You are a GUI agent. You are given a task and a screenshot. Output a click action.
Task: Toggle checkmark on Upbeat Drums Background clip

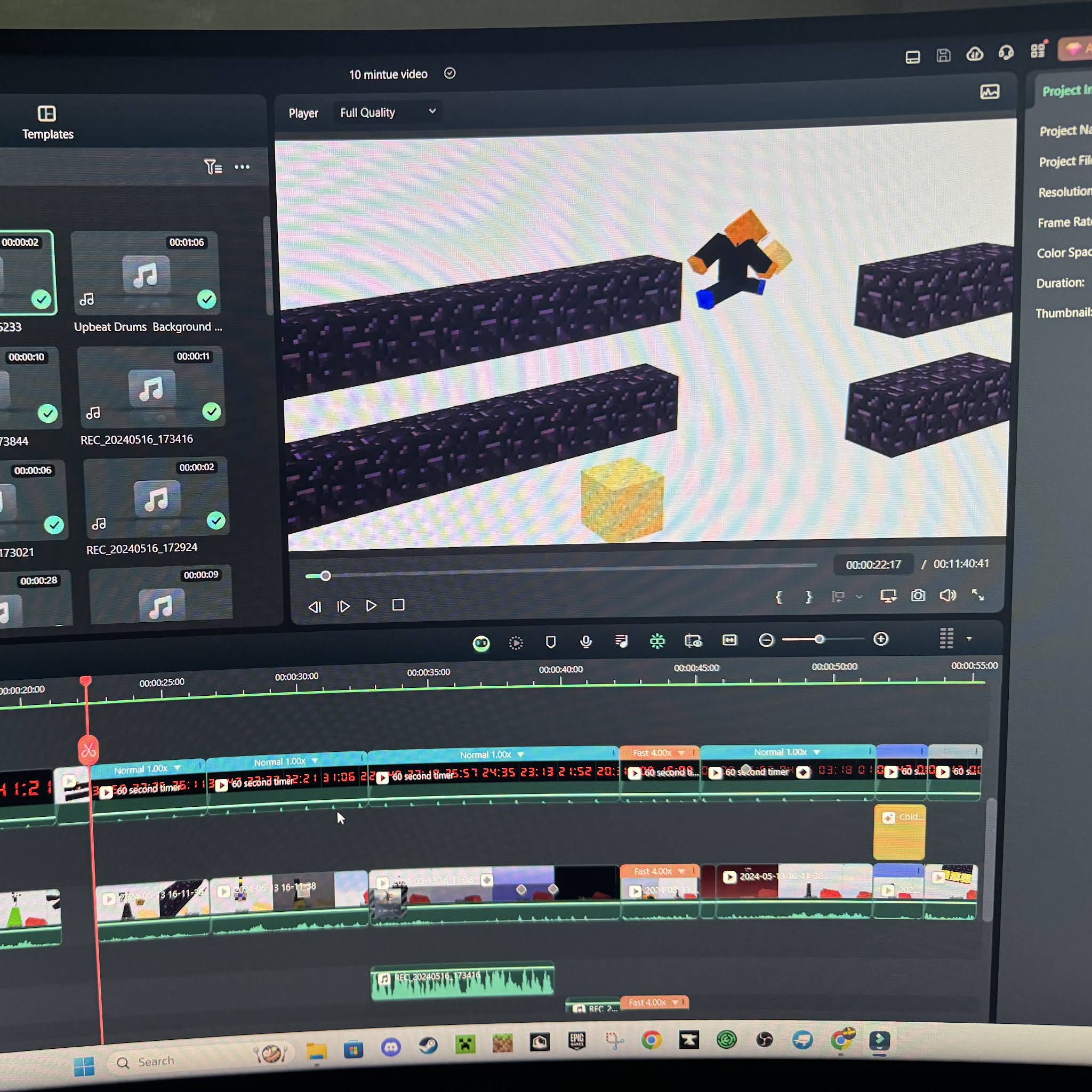pos(207,299)
